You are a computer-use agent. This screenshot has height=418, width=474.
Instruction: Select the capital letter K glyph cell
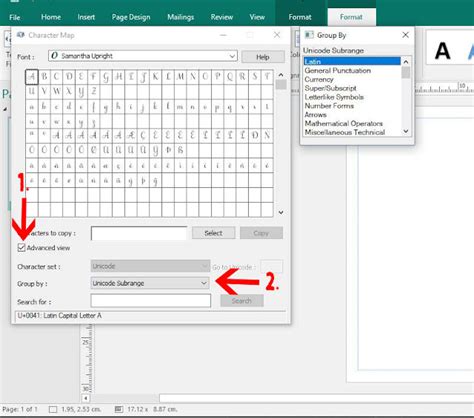(155, 77)
